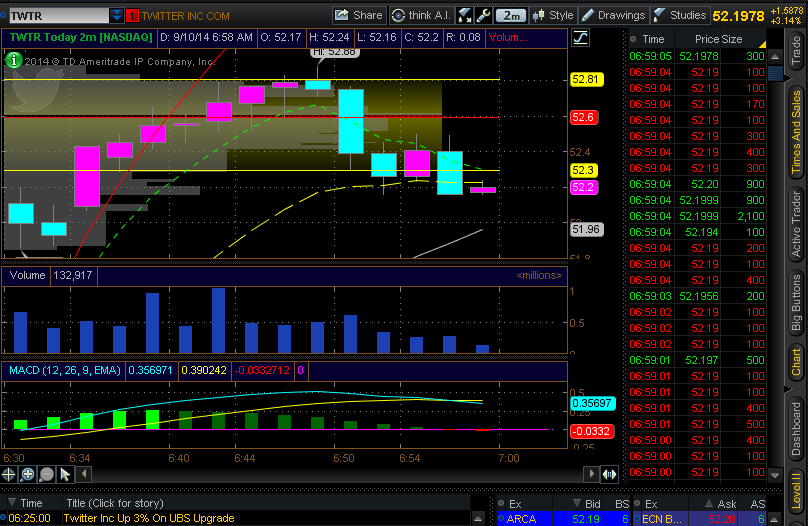The image size is (808, 526).
Task: Click the scroll chart right arrow
Action: tap(591, 474)
